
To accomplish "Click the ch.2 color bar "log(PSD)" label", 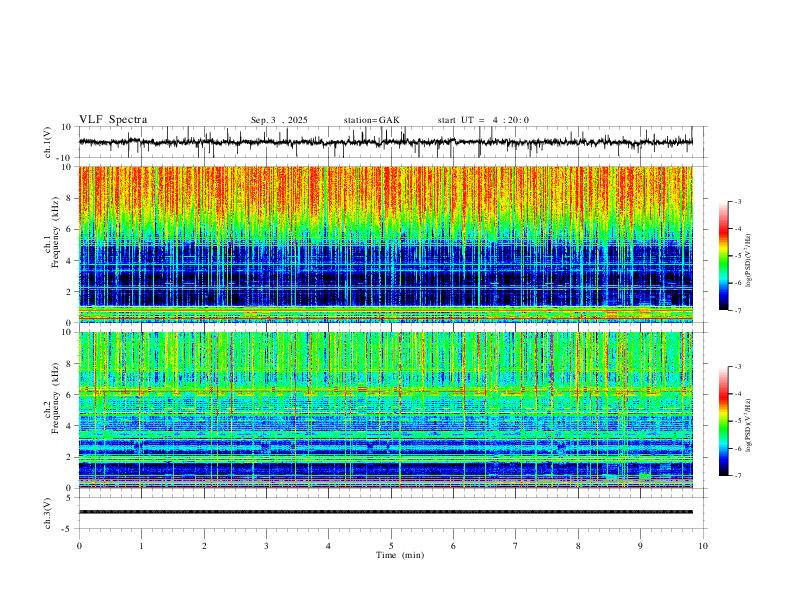I will 749,425.
